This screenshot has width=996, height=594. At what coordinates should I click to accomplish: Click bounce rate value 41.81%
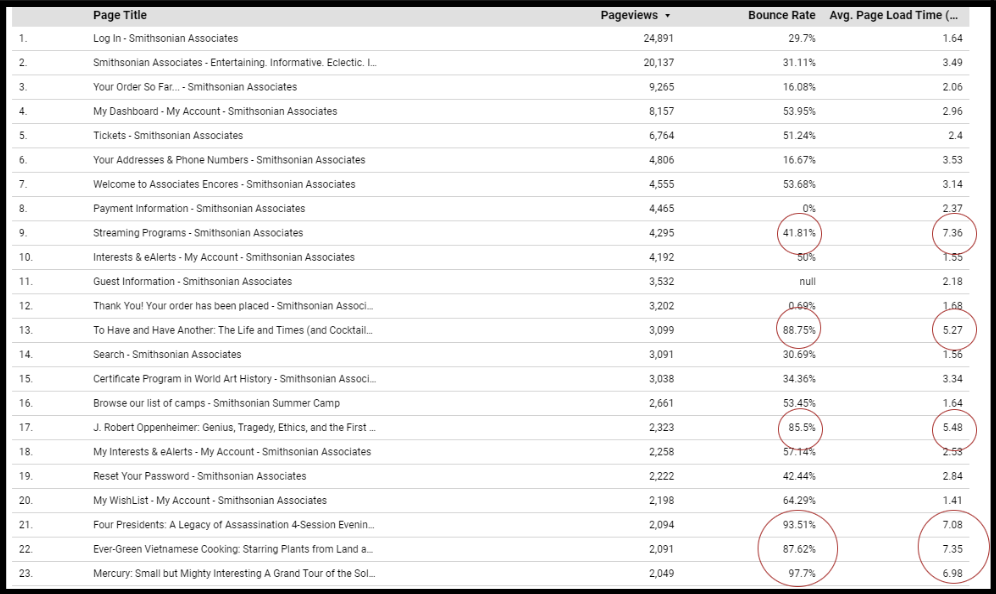tap(799, 233)
